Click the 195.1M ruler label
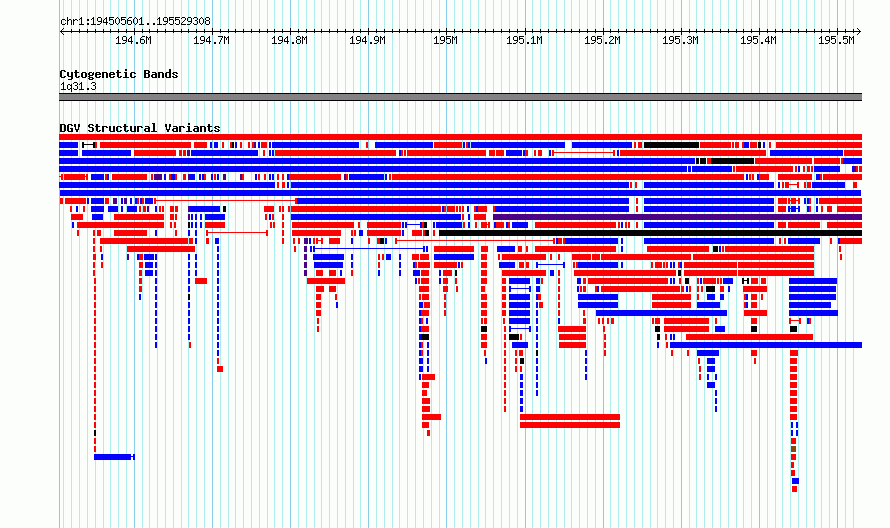Viewport: 890px width, 528px height. (524, 40)
